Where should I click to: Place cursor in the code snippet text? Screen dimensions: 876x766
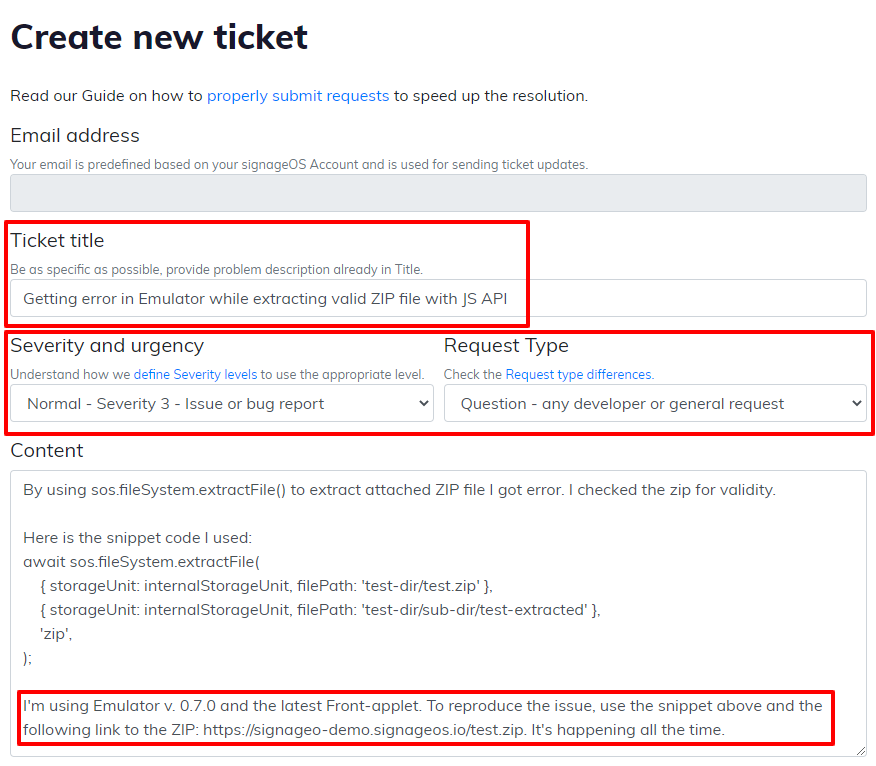pos(300,586)
